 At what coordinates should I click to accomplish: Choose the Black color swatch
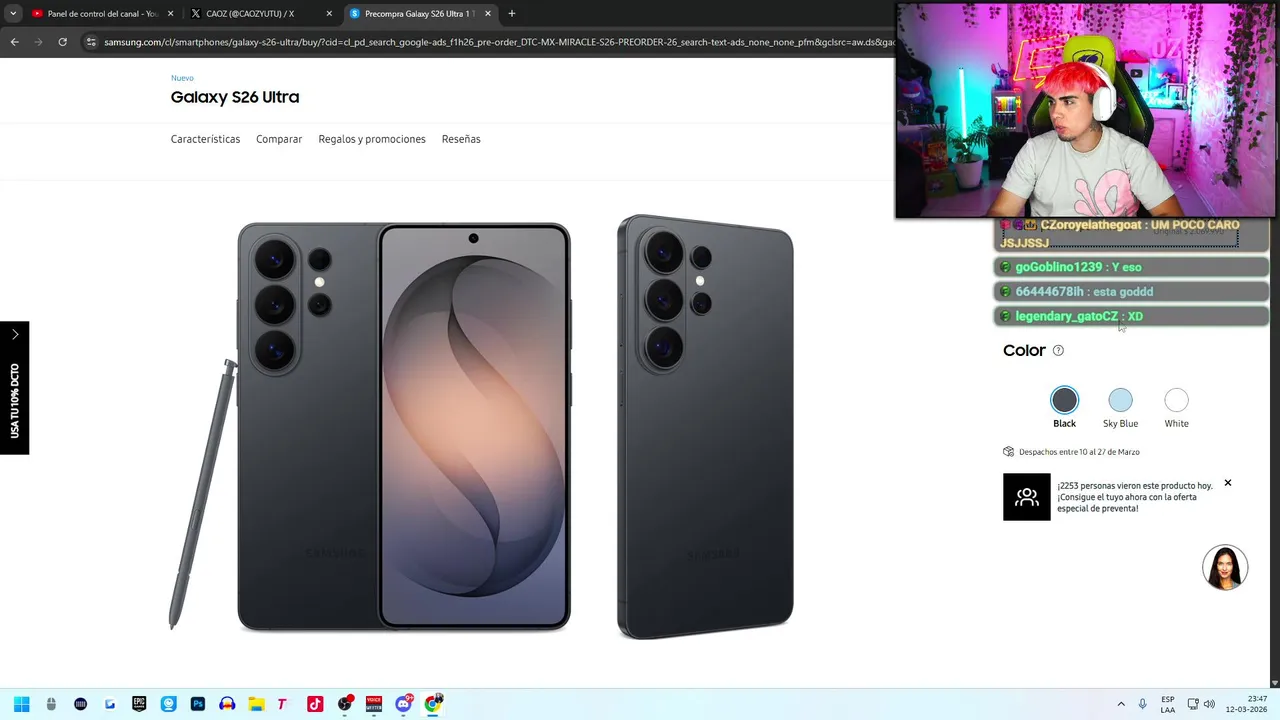pyautogui.click(x=1064, y=400)
